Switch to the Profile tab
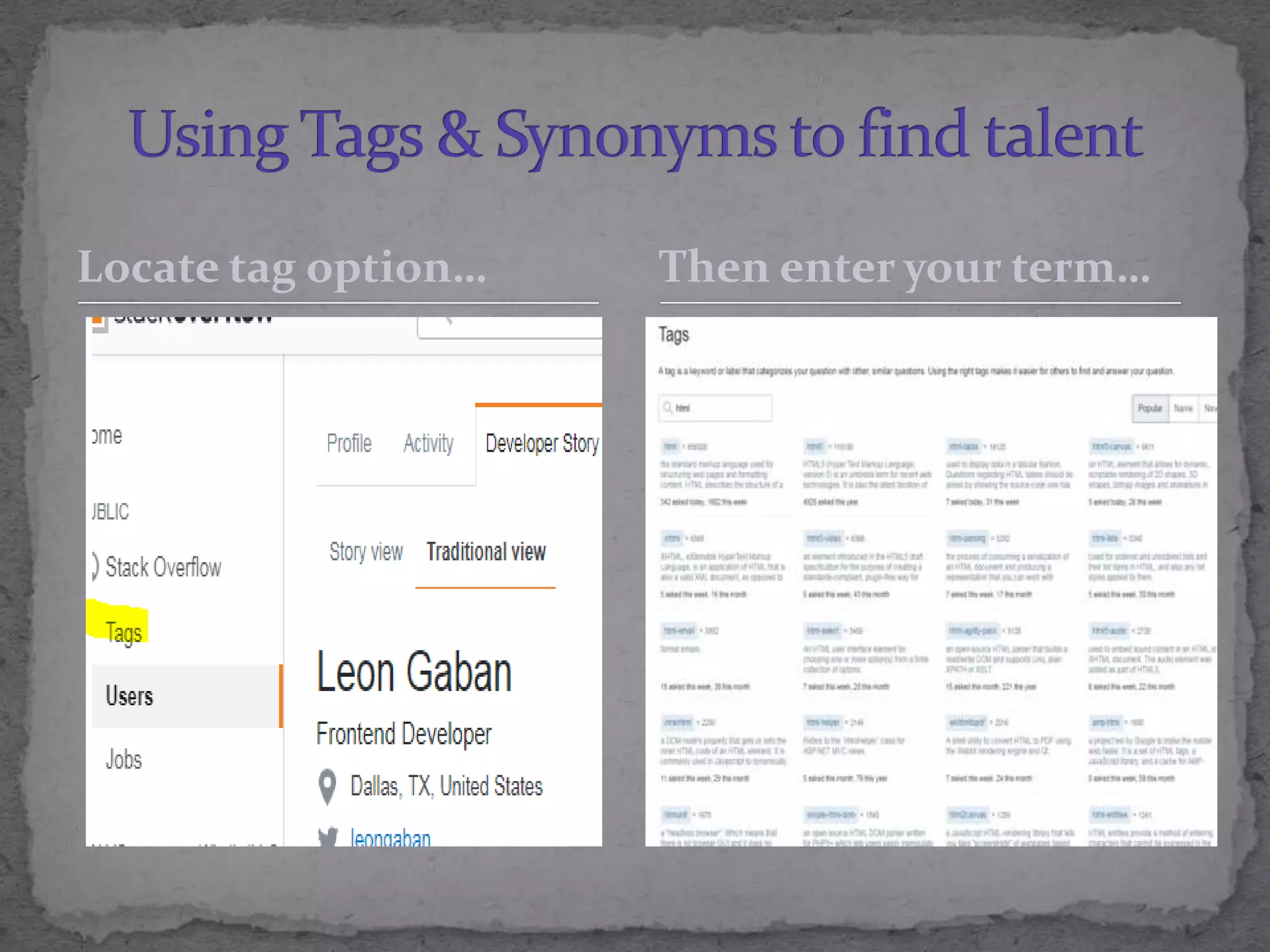The image size is (1270, 952). [x=349, y=443]
